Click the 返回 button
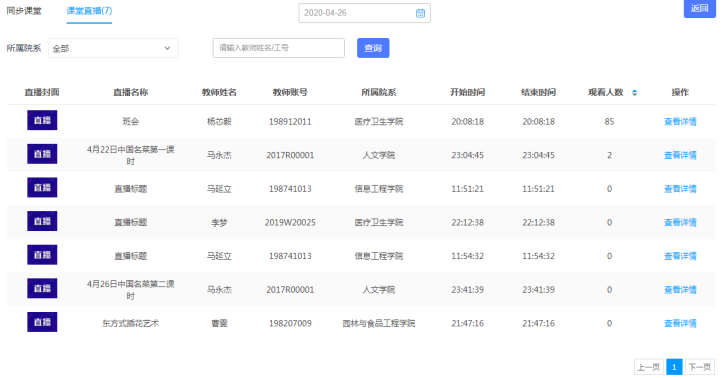Image resolution: width=723 pixels, height=378 pixels. (699, 8)
